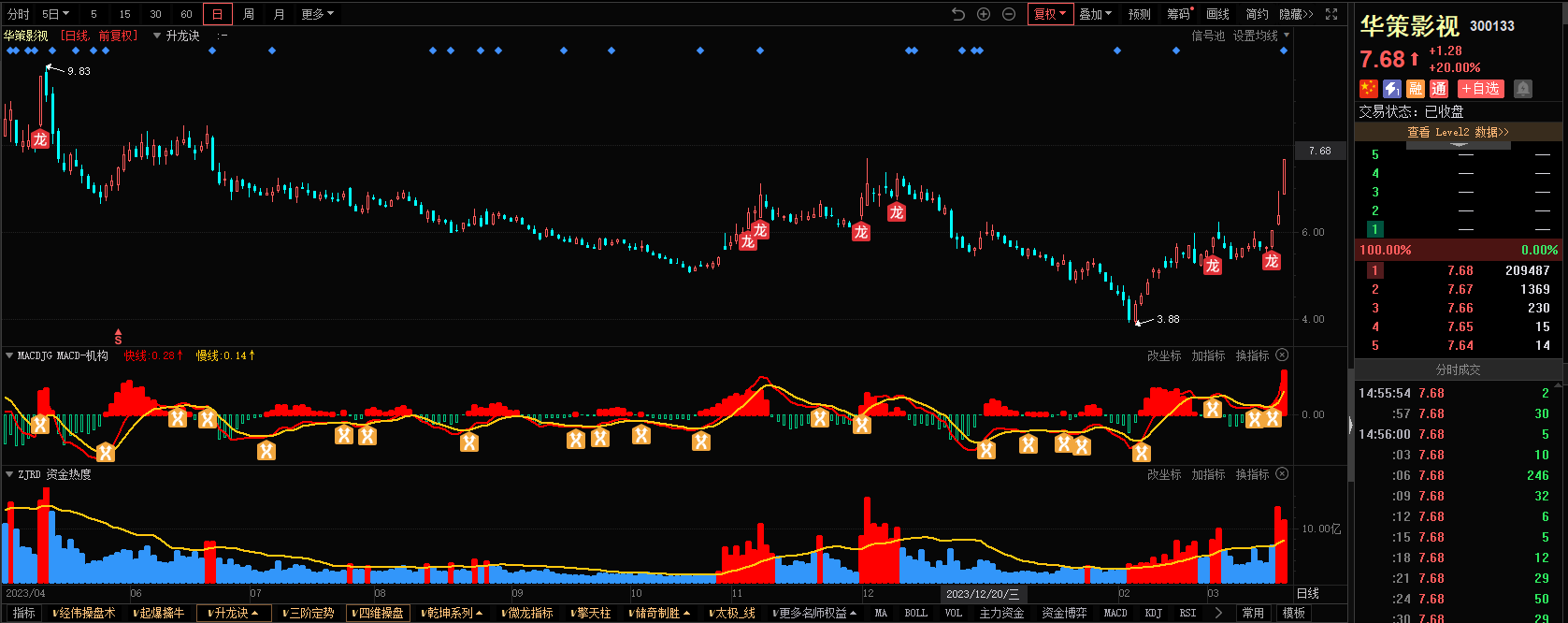Close the MACDJG indicator panel
This screenshot has width=1568, height=623.
(x=1282, y=355)
